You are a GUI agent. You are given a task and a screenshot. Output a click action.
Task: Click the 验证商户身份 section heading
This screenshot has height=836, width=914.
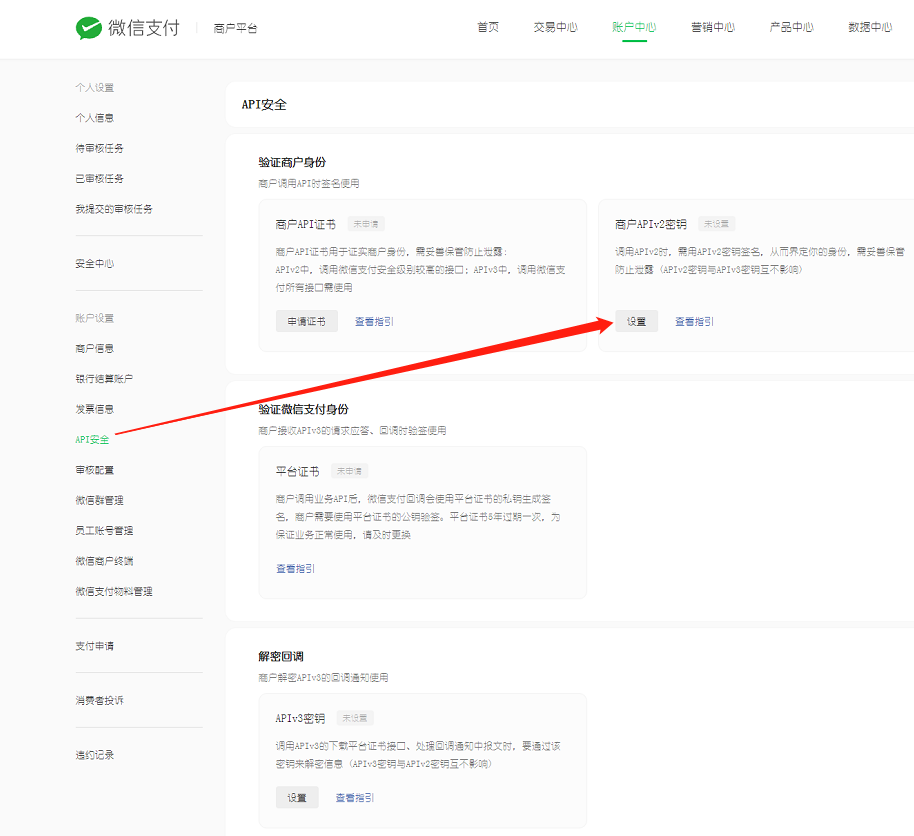point(292,162)
